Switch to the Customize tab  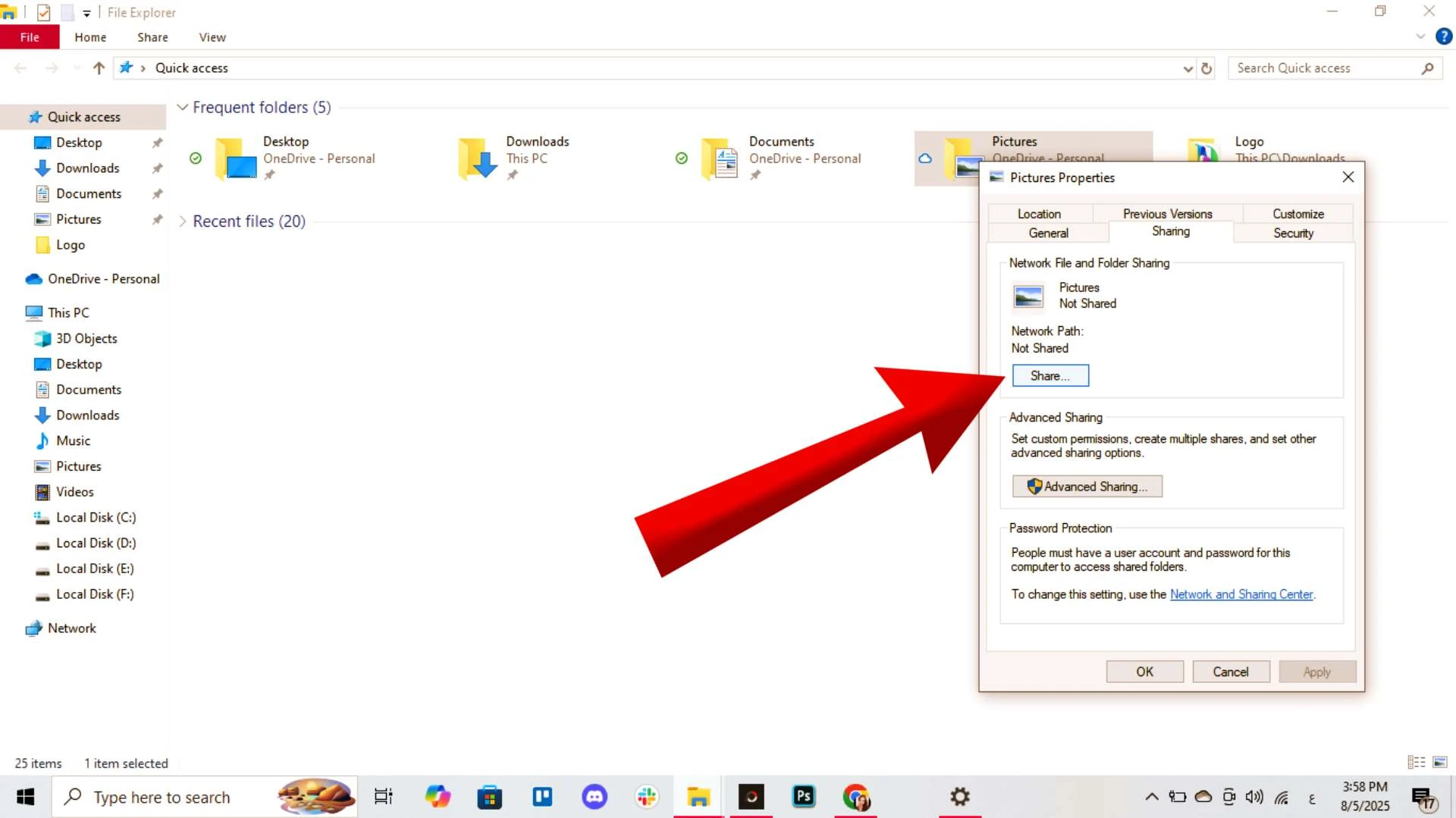tap(1298, 214)
